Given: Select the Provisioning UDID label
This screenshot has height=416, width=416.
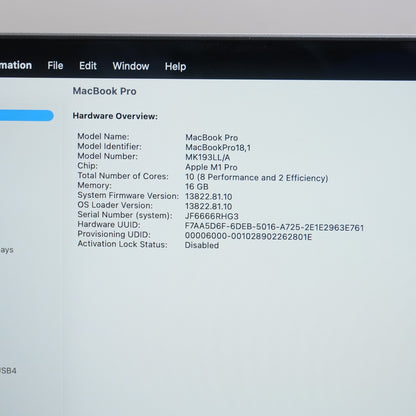Looking at the screenshot, I should coord(114,234).
